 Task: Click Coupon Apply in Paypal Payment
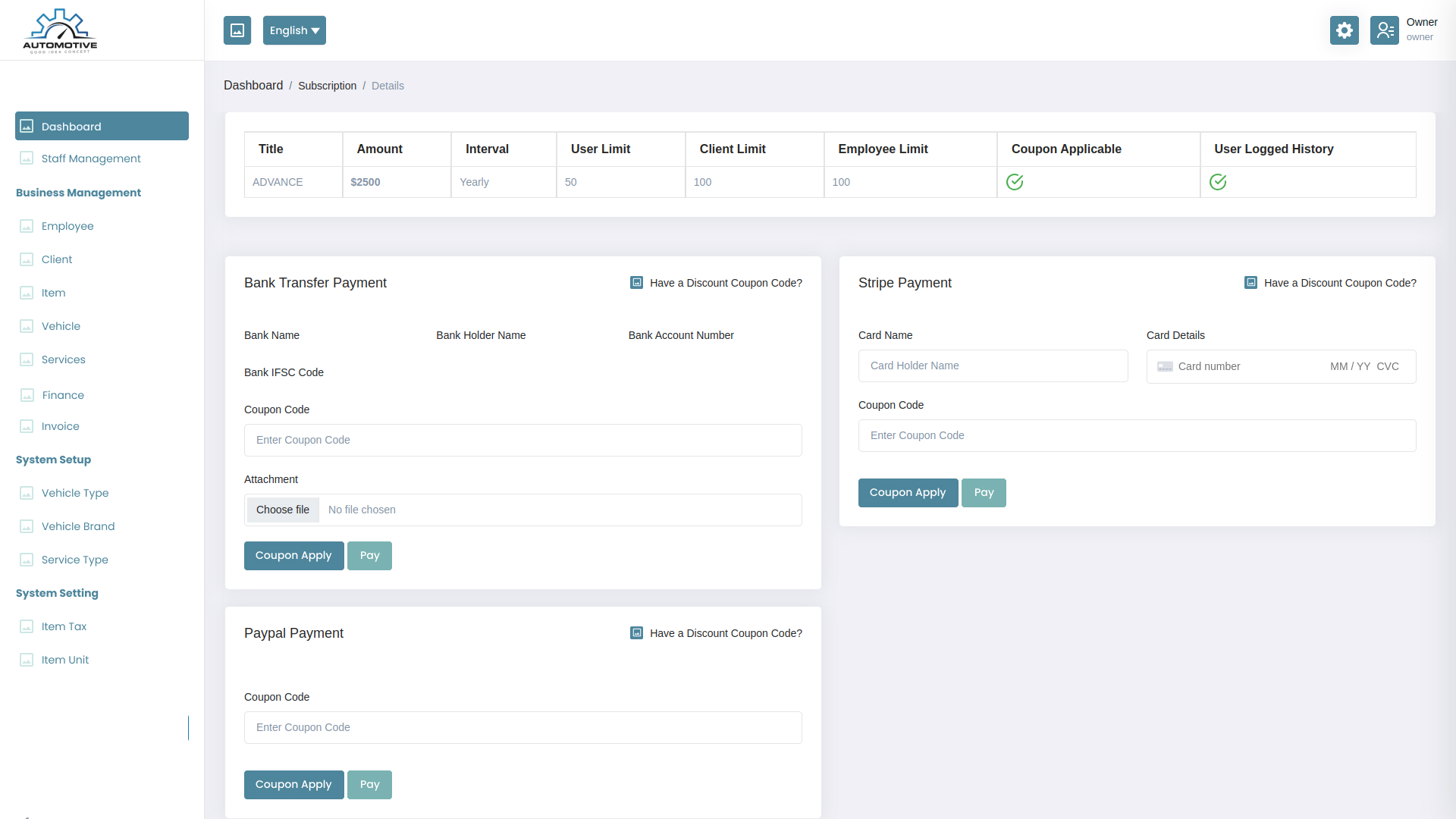294,785
